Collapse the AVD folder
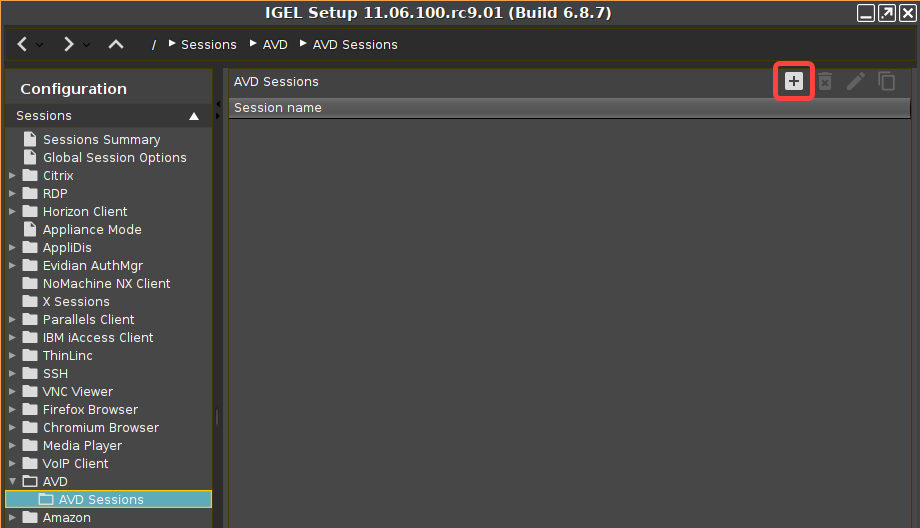920x528 pixels. coord(12,482)
